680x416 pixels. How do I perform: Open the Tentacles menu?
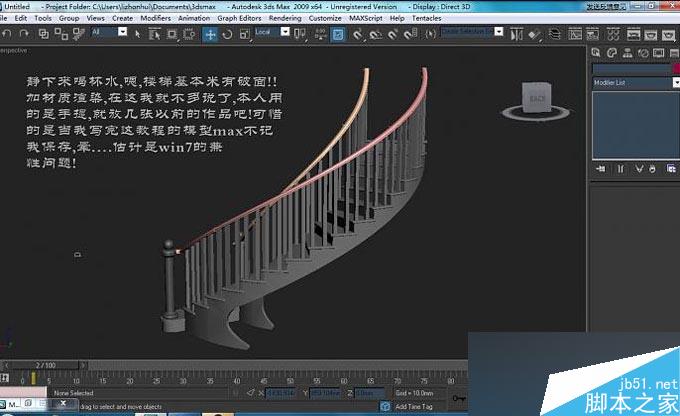(426, 18)
